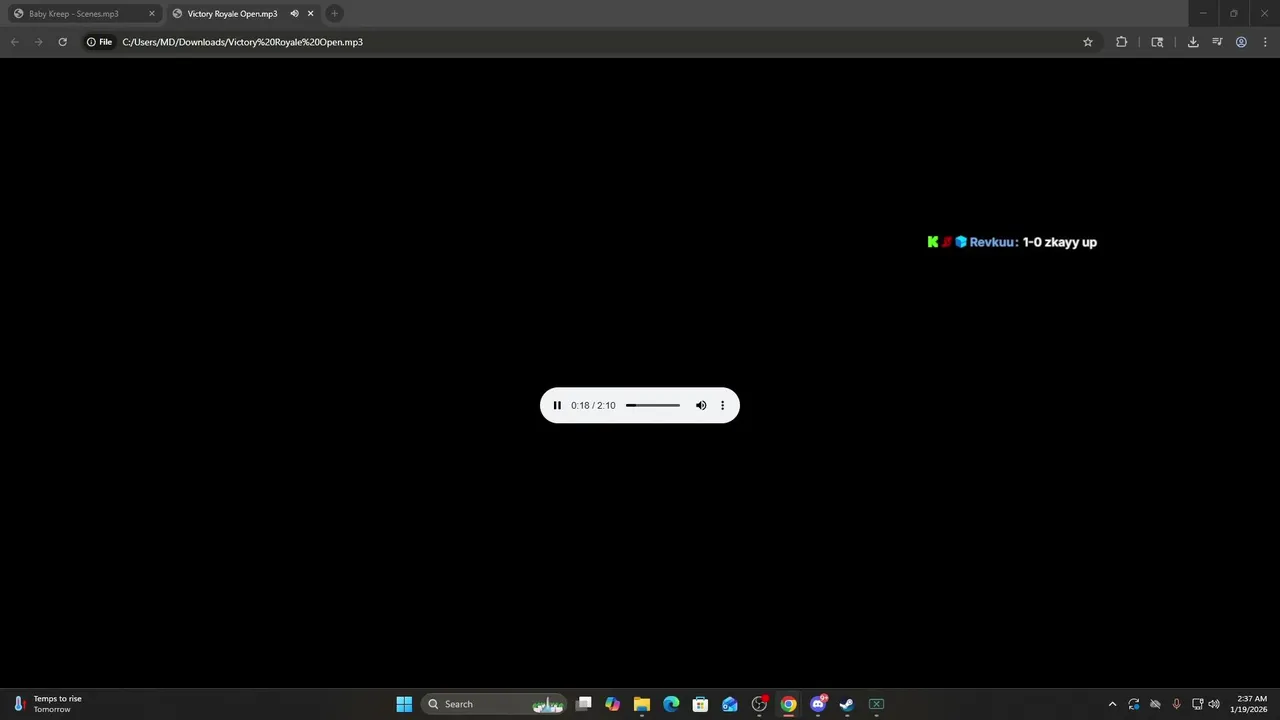Open the media controls music icon

pos(1217,42)
